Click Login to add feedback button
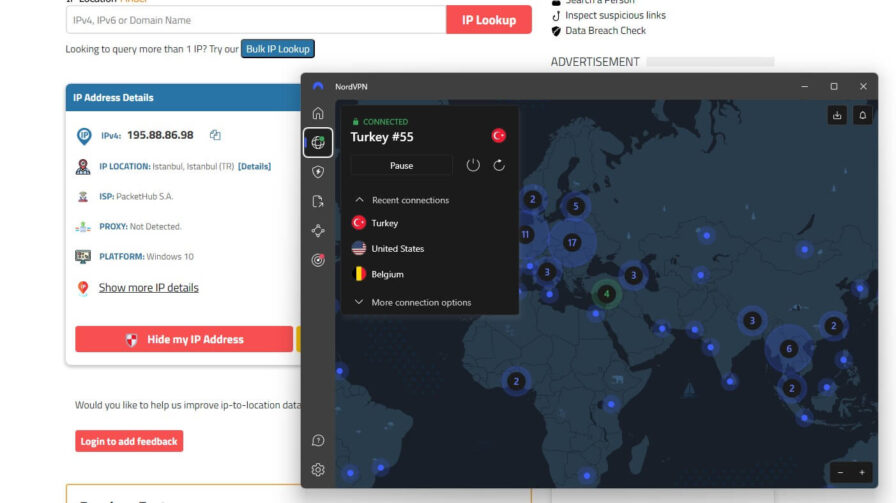The height and width of the screenshot is (503, 896). click(129, 441)
